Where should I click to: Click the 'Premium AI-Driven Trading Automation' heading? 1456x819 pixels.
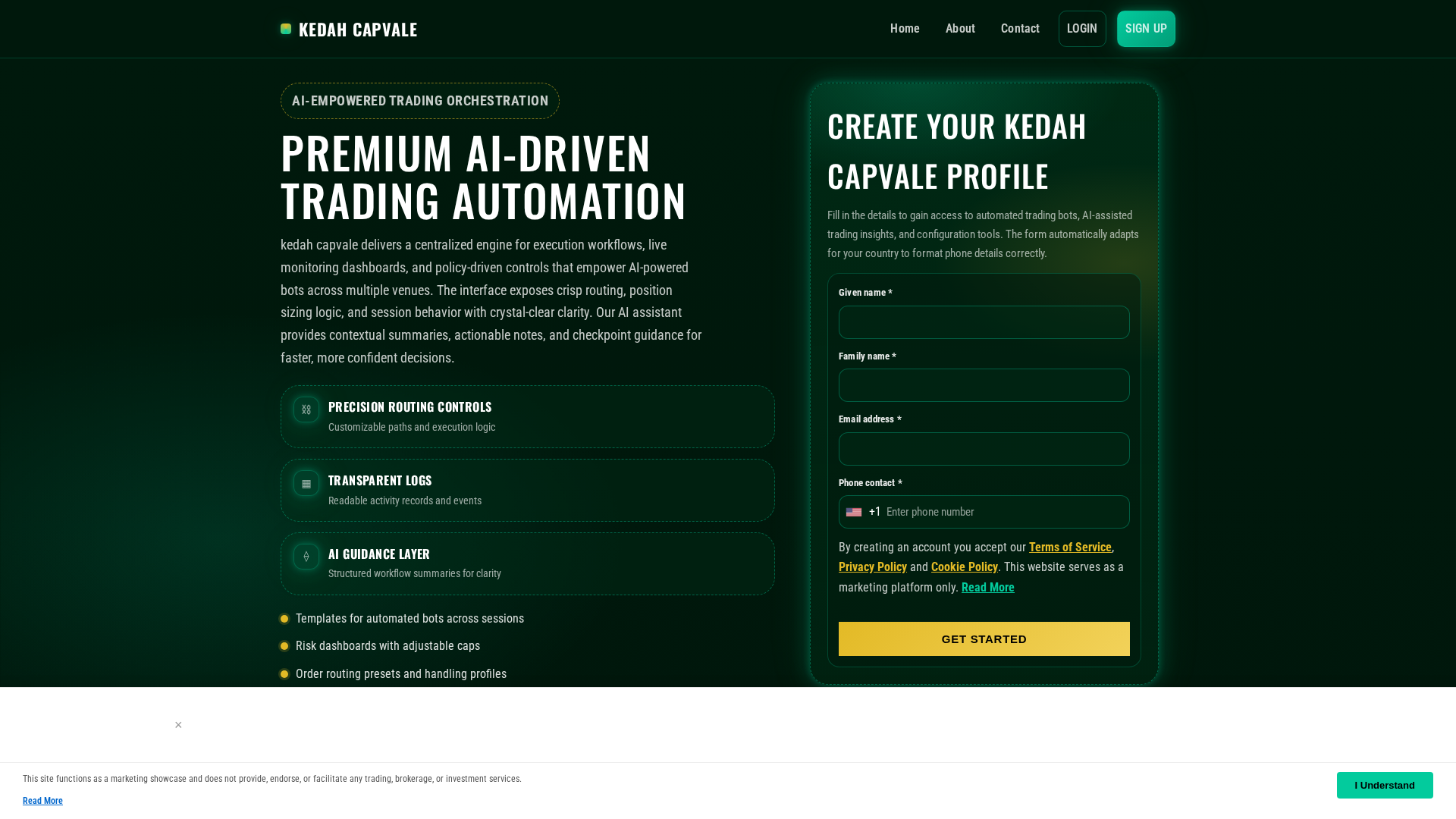point(484,177)
